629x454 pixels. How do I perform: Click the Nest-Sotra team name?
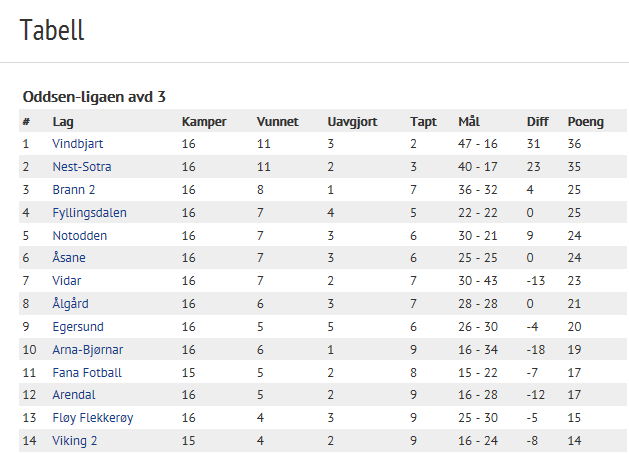81,167
